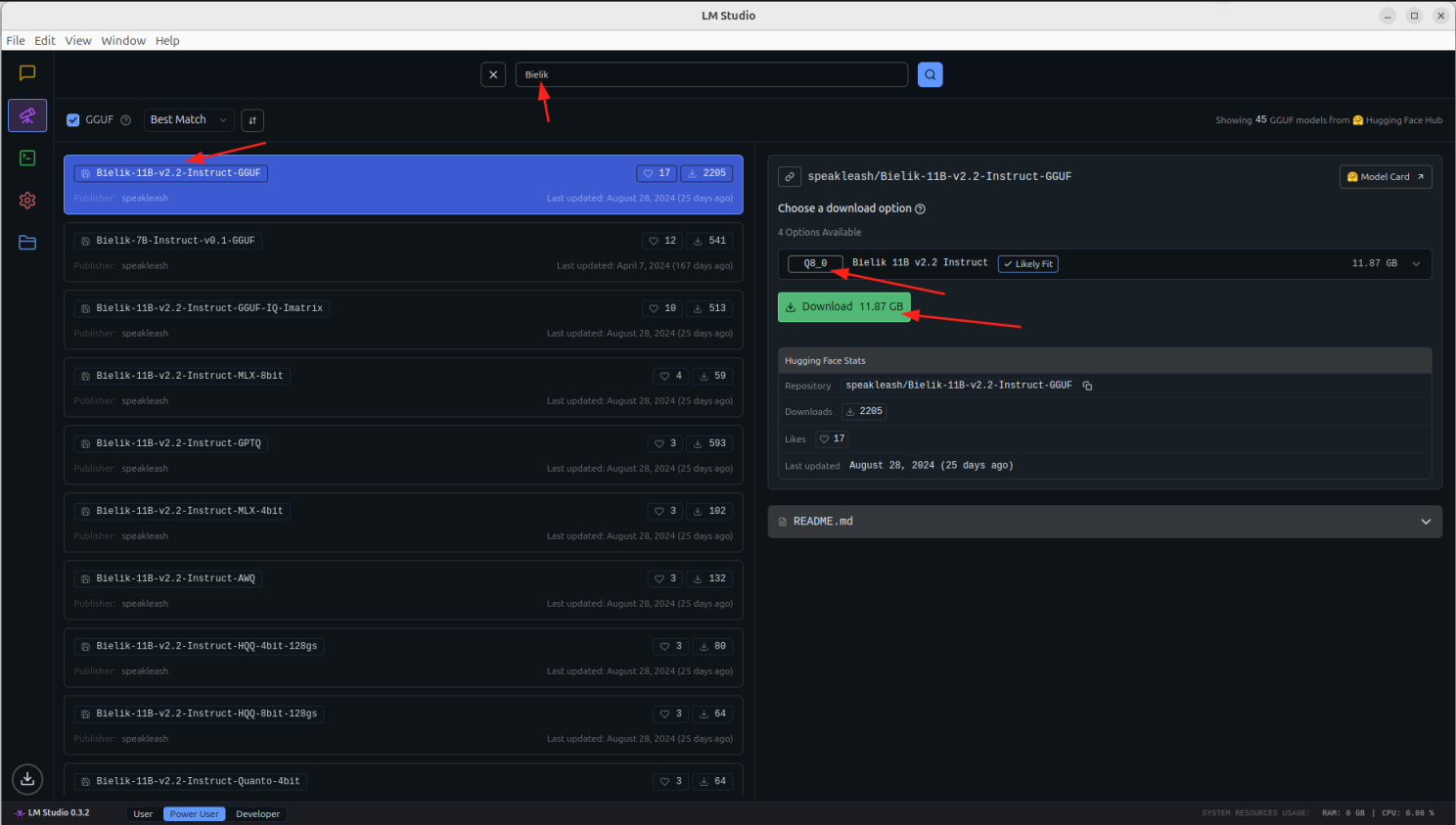Open the Help menu
Screen dimensions: 1456x825
point(167,41)
